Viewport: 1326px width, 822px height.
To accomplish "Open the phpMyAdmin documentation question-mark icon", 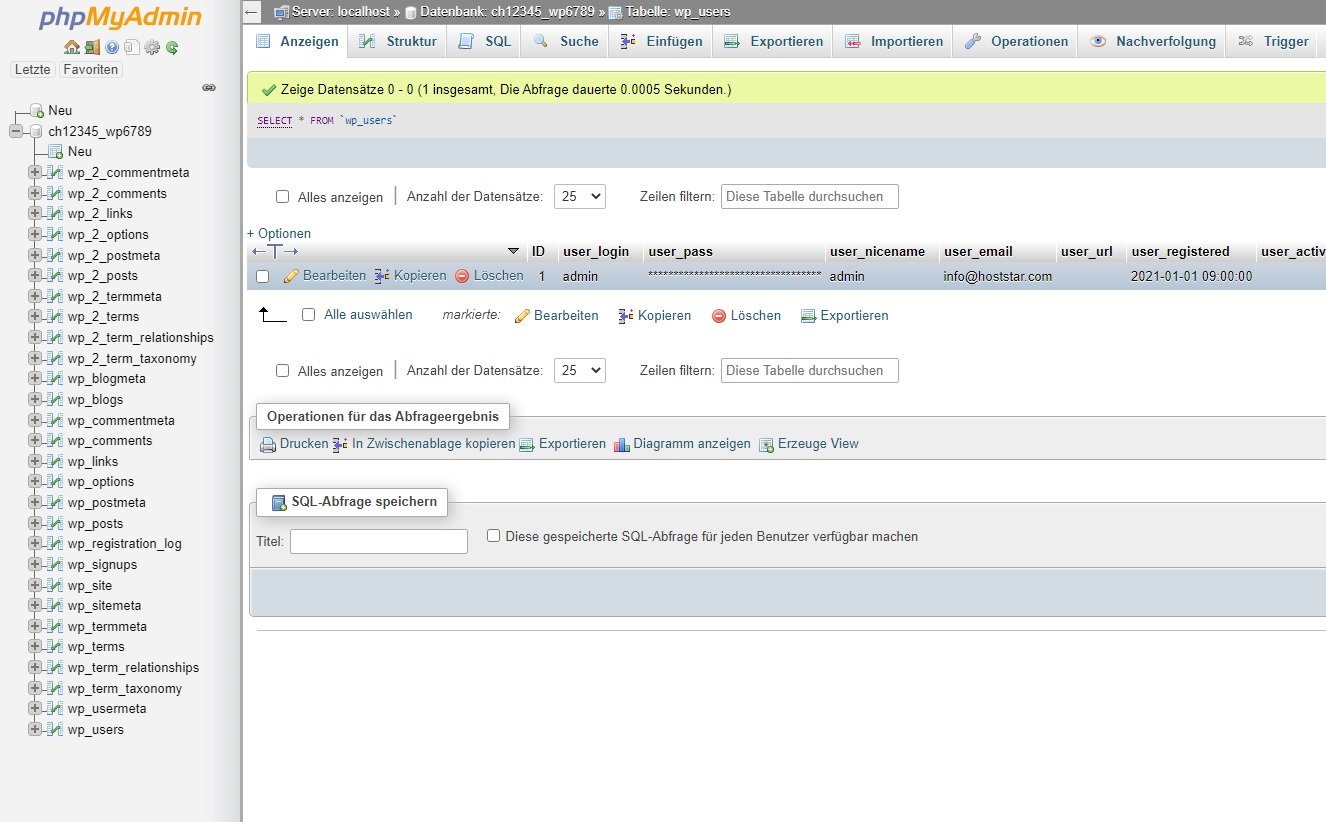I will click(112, 47).
